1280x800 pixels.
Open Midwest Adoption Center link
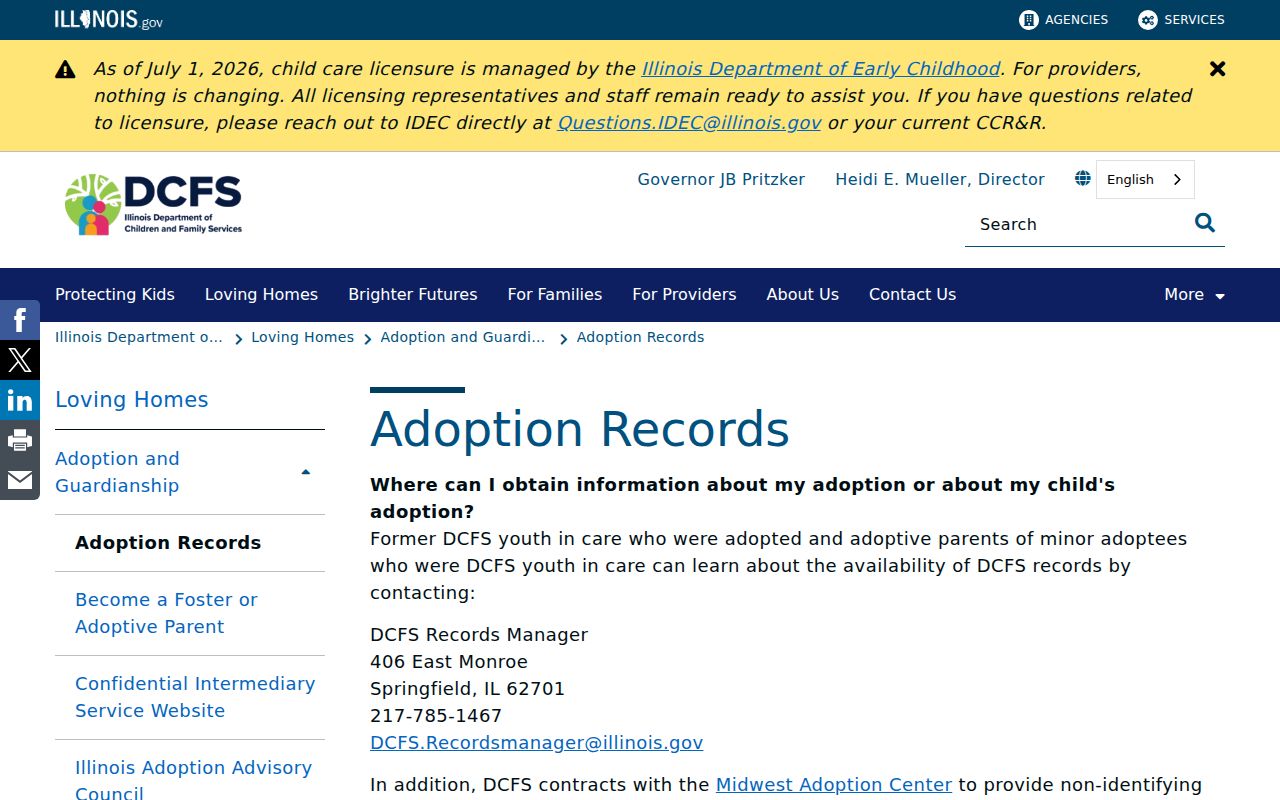click(834, 785)
